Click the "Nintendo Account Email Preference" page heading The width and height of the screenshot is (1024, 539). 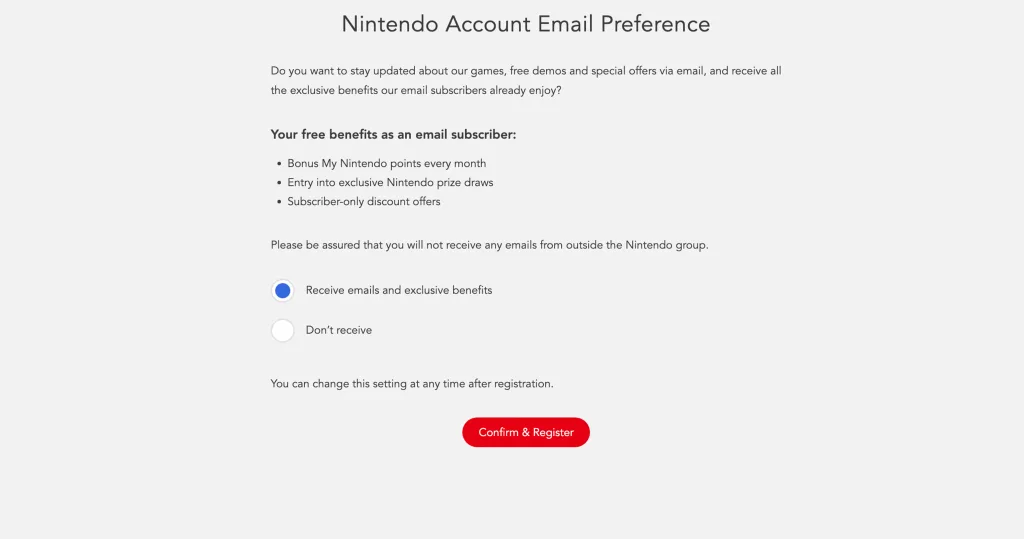coord(526,24)
